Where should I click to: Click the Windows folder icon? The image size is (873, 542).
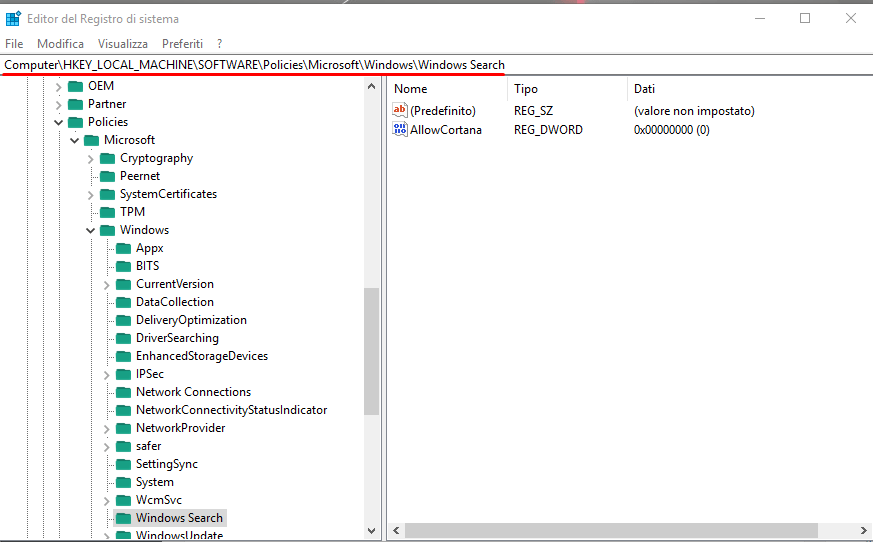click(x=107, y=230)
